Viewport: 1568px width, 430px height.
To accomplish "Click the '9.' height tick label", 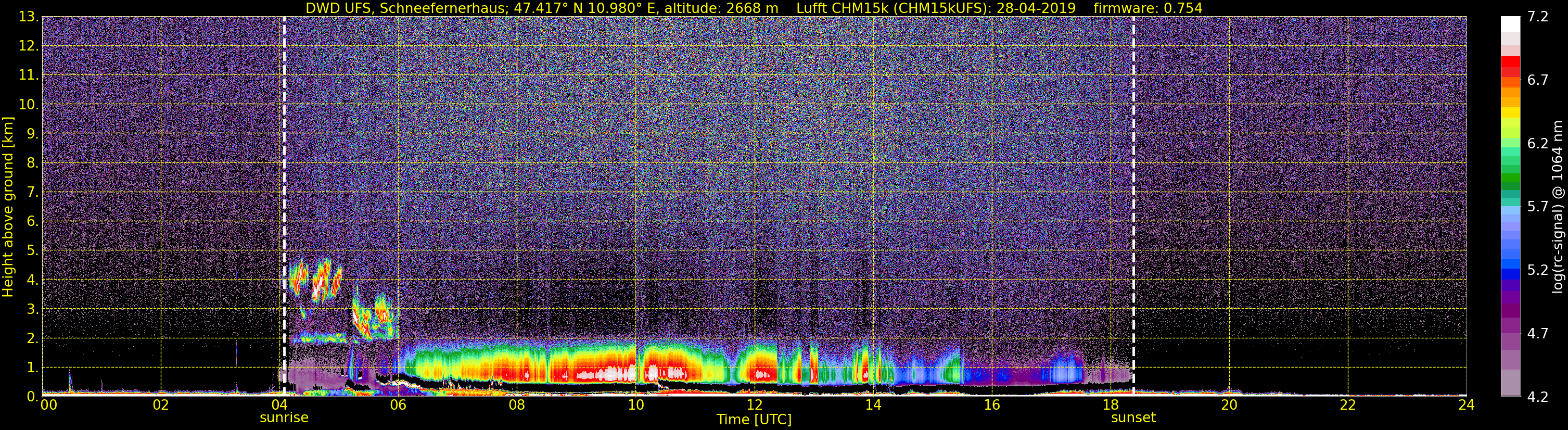I will 32,134.
